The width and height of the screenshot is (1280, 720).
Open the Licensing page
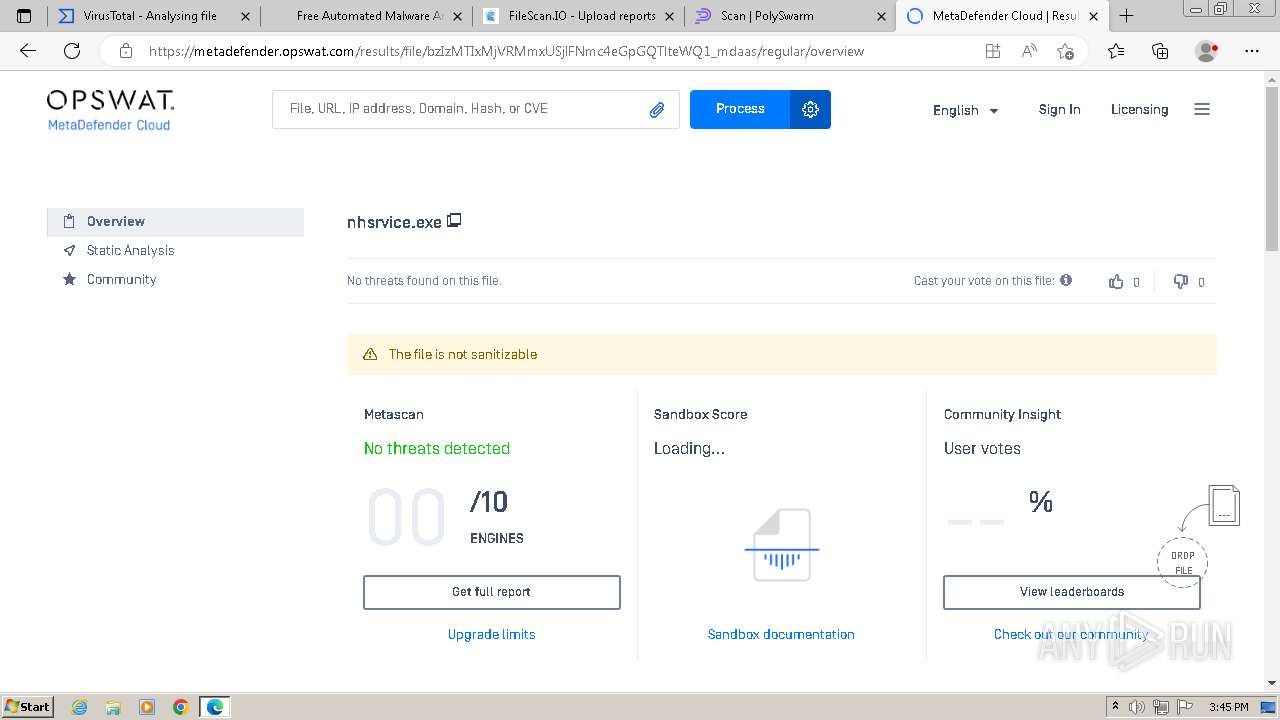click(x=1139, y=110)
